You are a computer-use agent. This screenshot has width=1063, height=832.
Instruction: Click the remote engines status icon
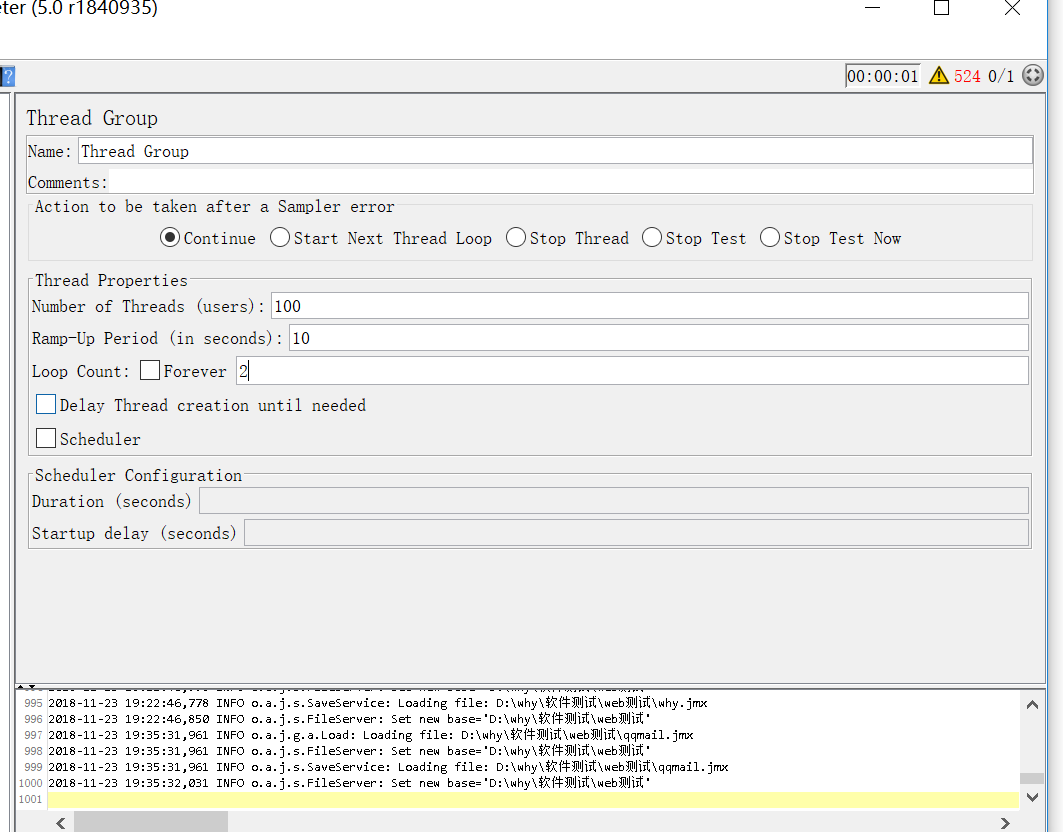coord(1032,76)
